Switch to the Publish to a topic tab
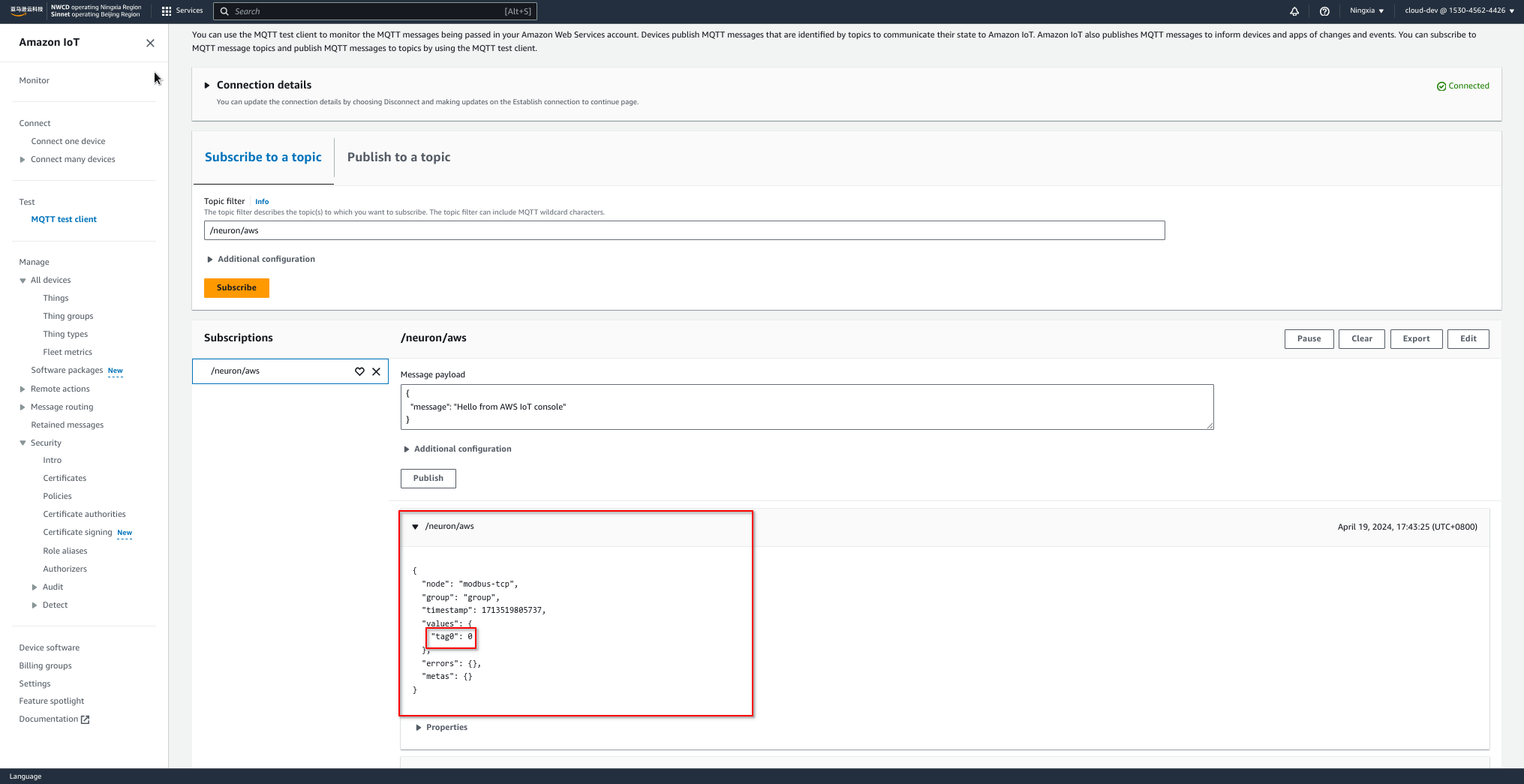The image size is (1524, 784). (x=398, y=157)
